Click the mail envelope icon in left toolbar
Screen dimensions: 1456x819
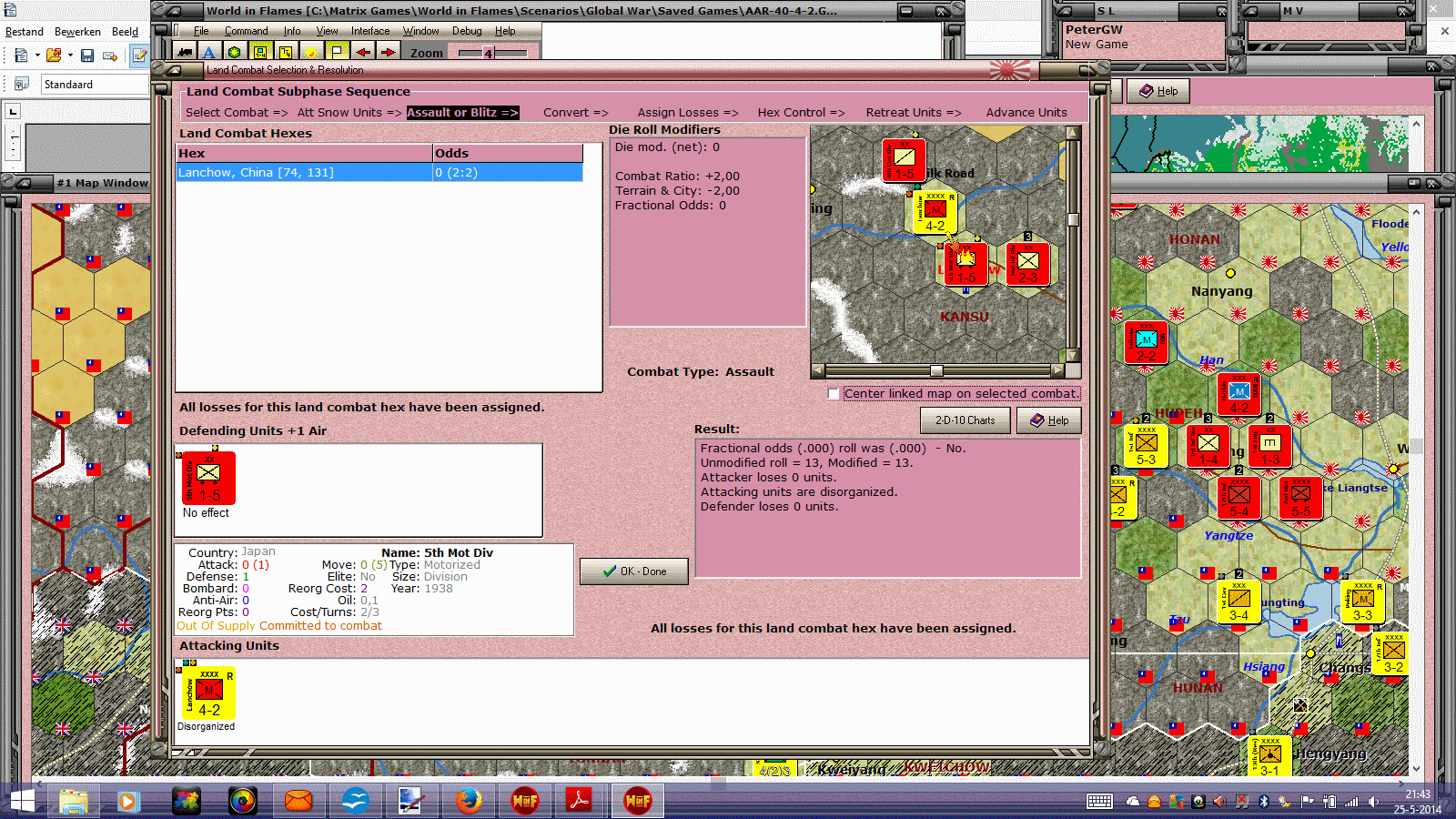click(x=110, y=56)
